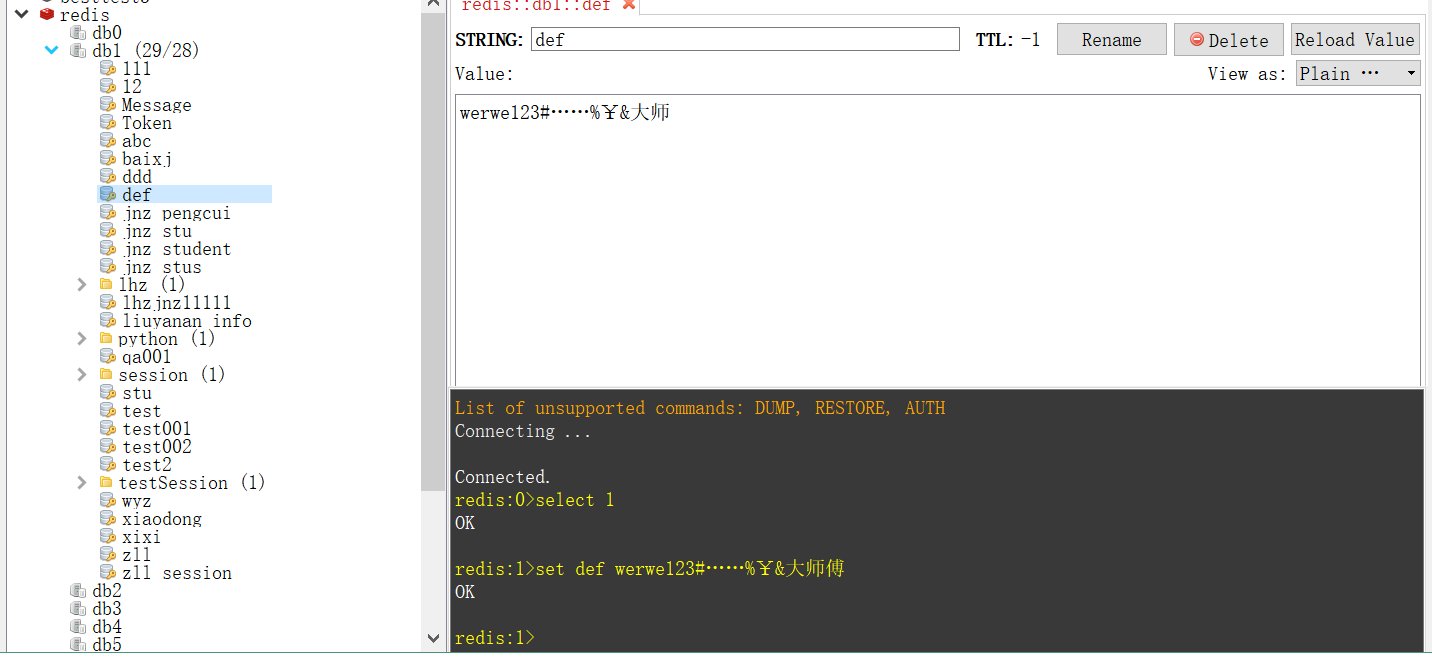Click the Rename button

1111,40
